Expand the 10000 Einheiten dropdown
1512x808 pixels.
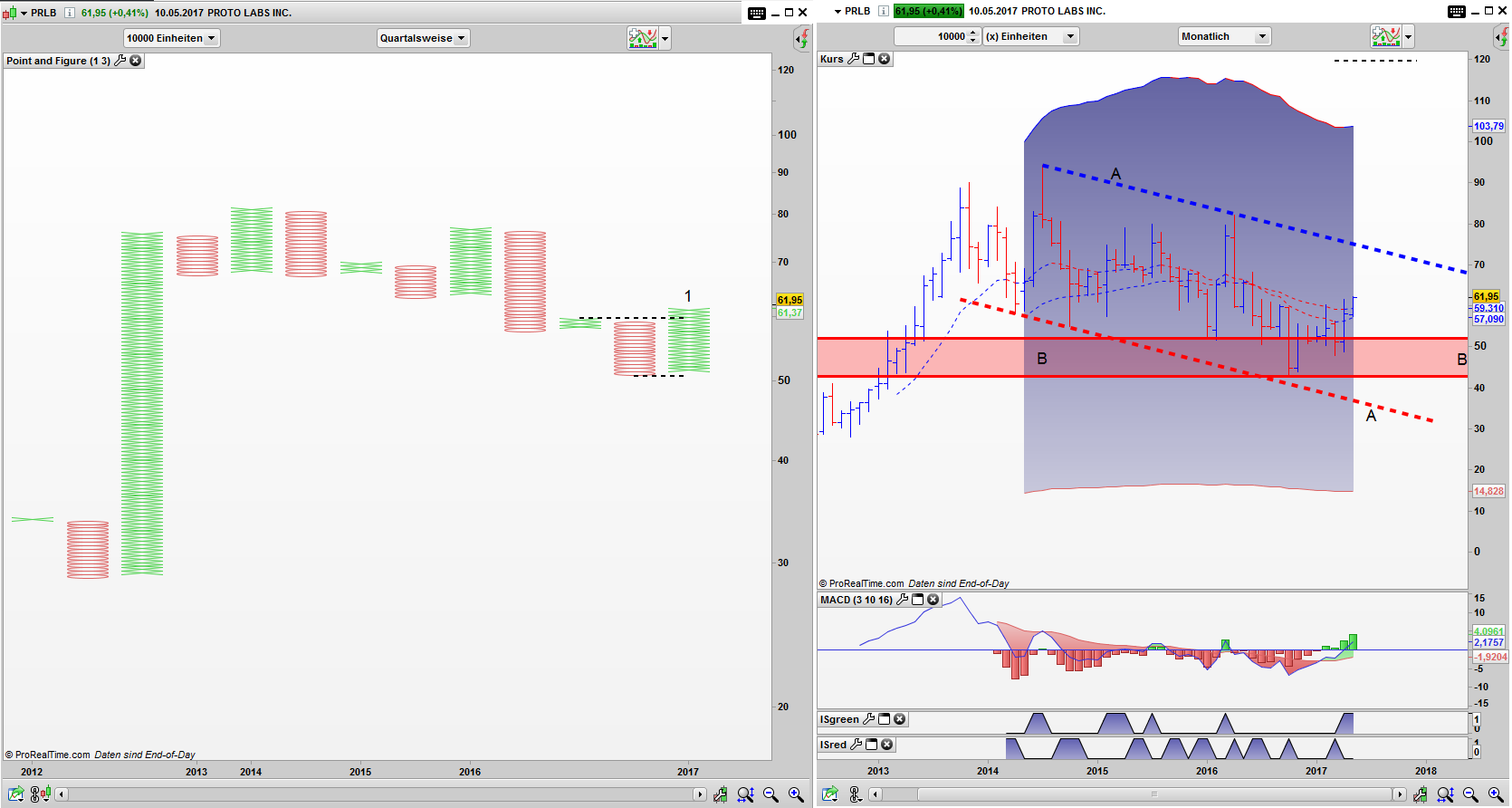coord(171,38)
